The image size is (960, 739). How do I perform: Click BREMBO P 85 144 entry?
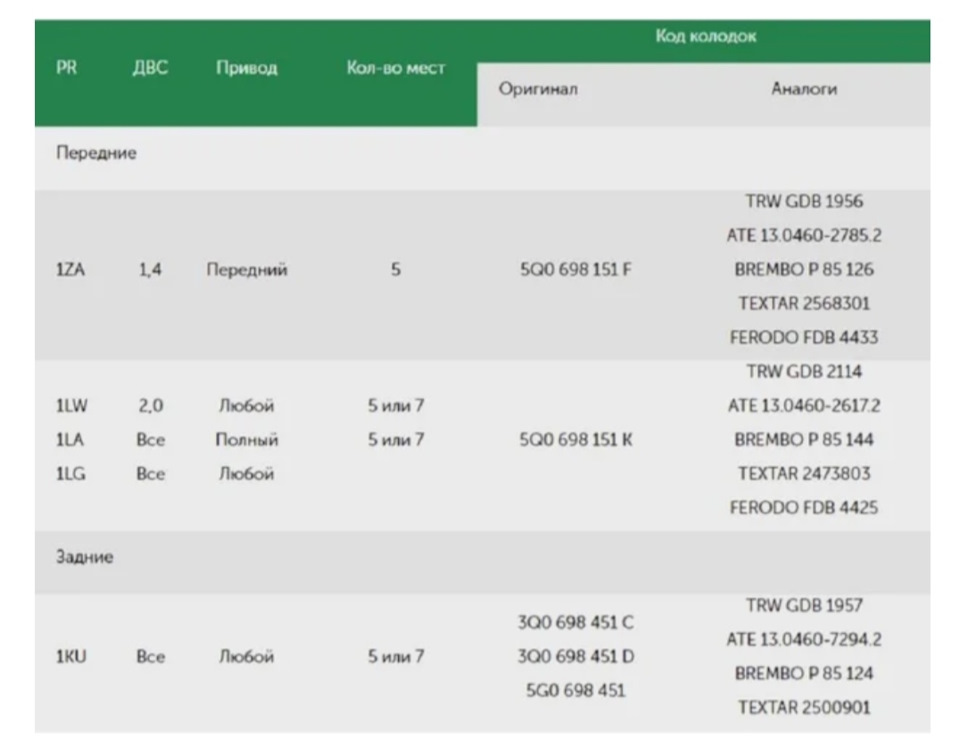tap(804, 440)
